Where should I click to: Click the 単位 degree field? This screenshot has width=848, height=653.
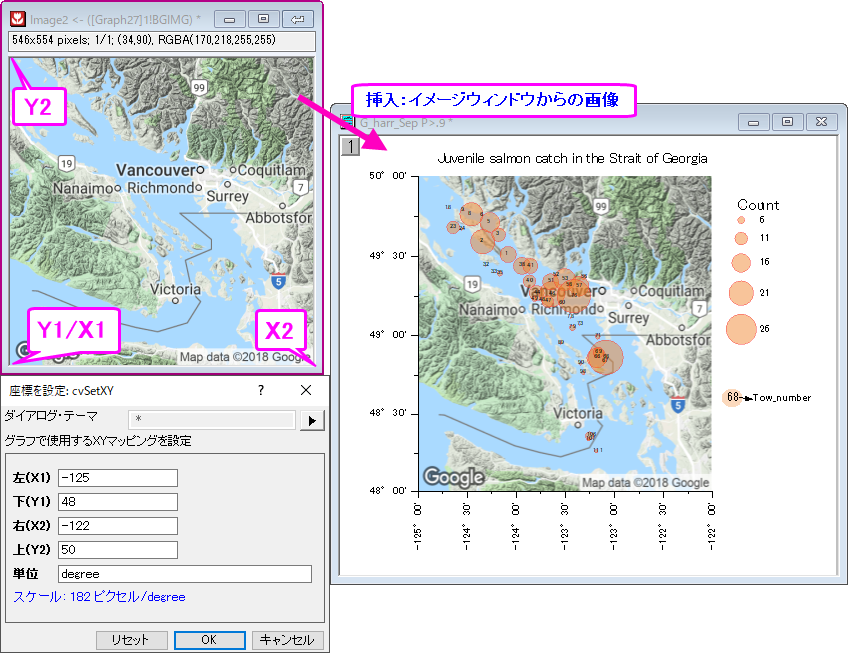[x=185, y=574]
